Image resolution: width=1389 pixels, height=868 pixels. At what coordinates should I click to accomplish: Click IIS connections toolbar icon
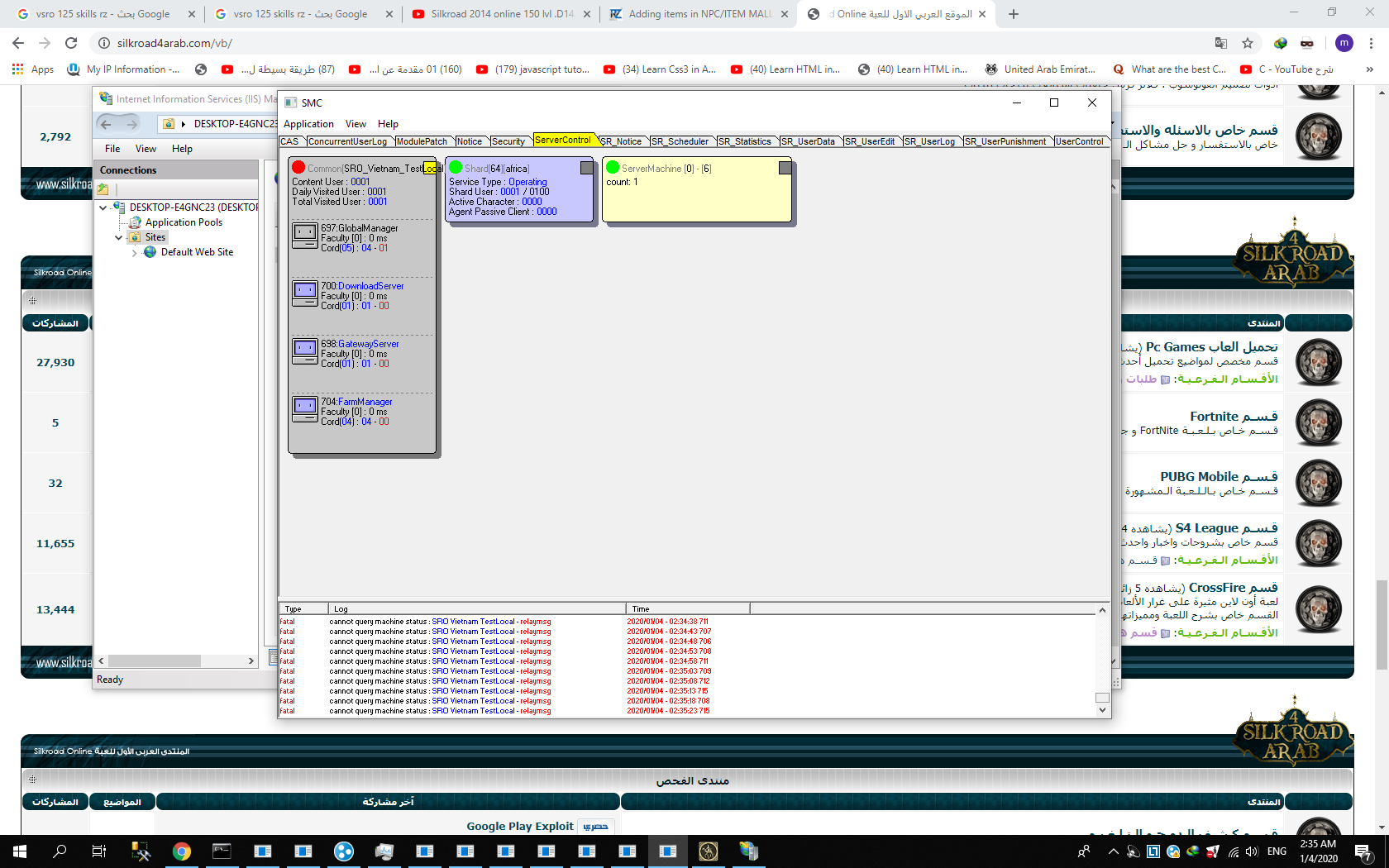[103, 189]
